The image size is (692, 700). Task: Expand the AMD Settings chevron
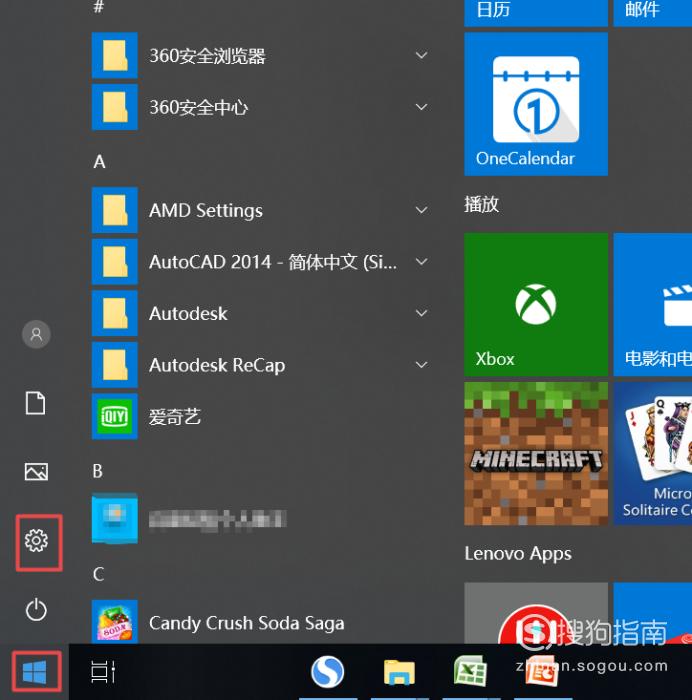[x=421, y=210]
